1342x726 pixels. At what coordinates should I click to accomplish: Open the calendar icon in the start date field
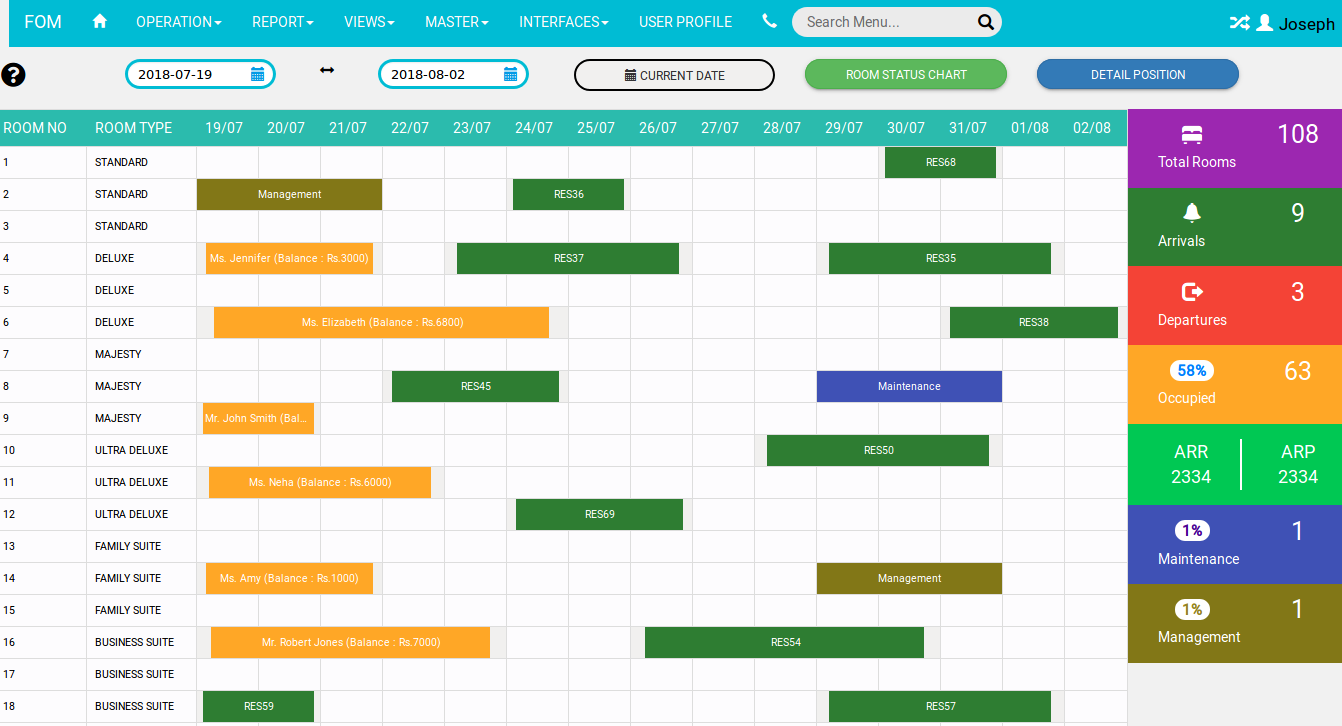(258, 73)
